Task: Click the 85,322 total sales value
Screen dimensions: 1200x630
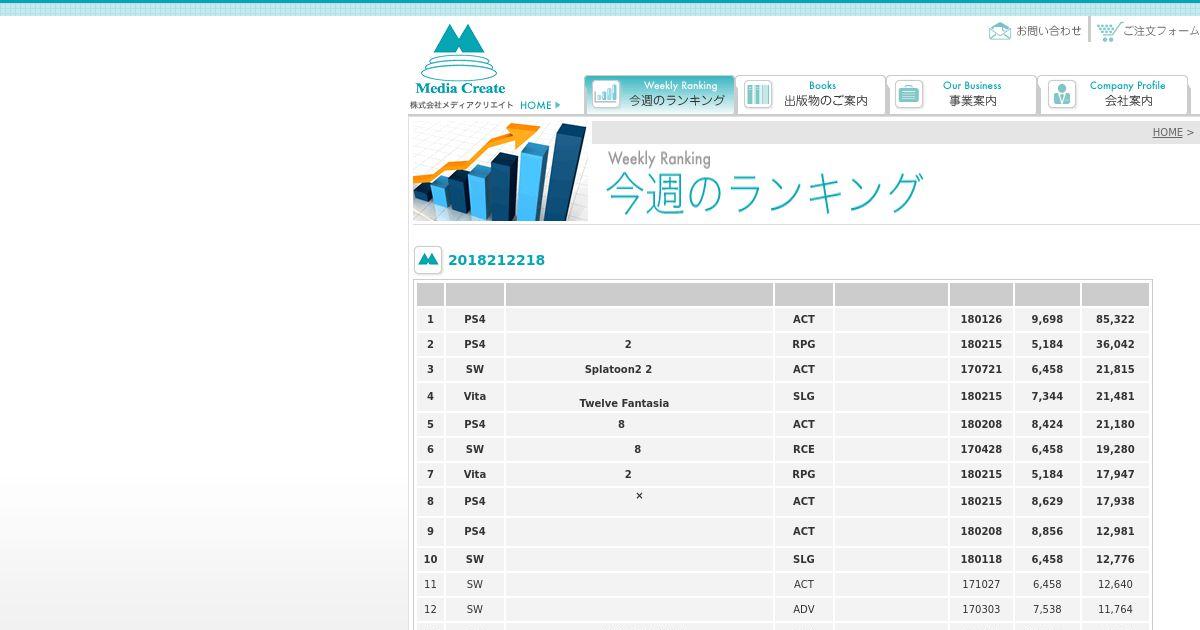Action: click(x=1115, y=319)
